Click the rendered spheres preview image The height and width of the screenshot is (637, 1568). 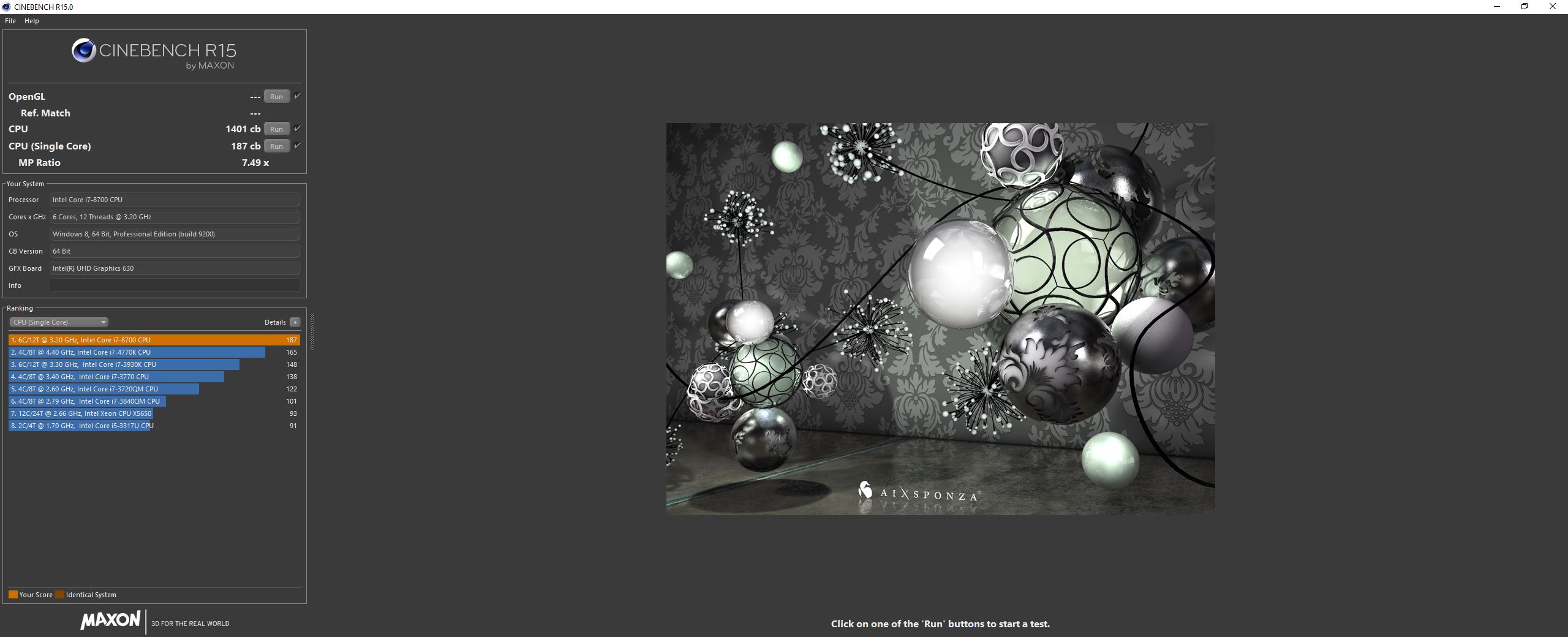pyautogui.click(x=940, y=318)
